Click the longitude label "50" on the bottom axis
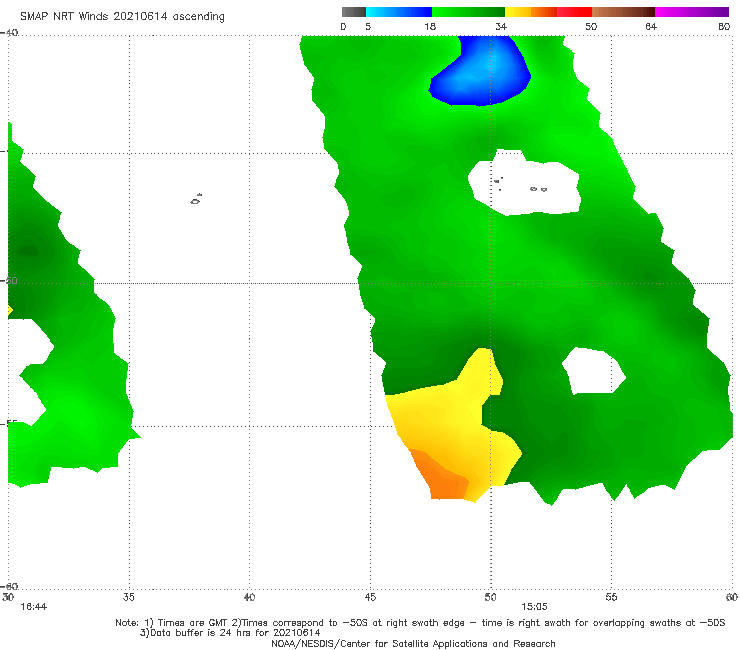Image resolution: width=740 pixels, height=650 pixels. coord(490,597)
